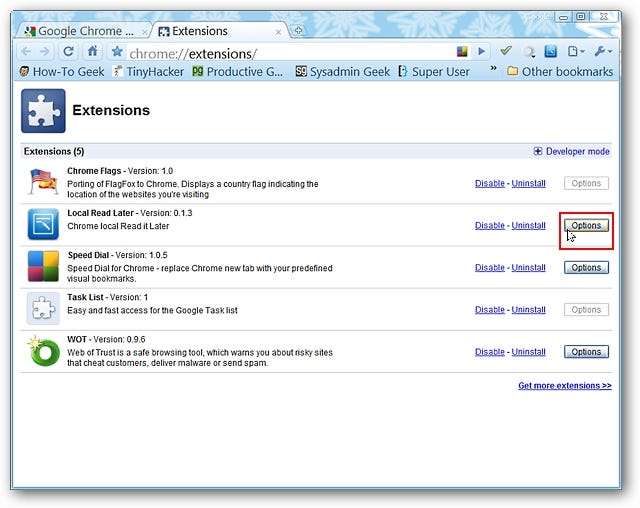This screenshot has height=508, width=640.
Task: Maximize the Chrome window
Action: click(x=580, y=17)
